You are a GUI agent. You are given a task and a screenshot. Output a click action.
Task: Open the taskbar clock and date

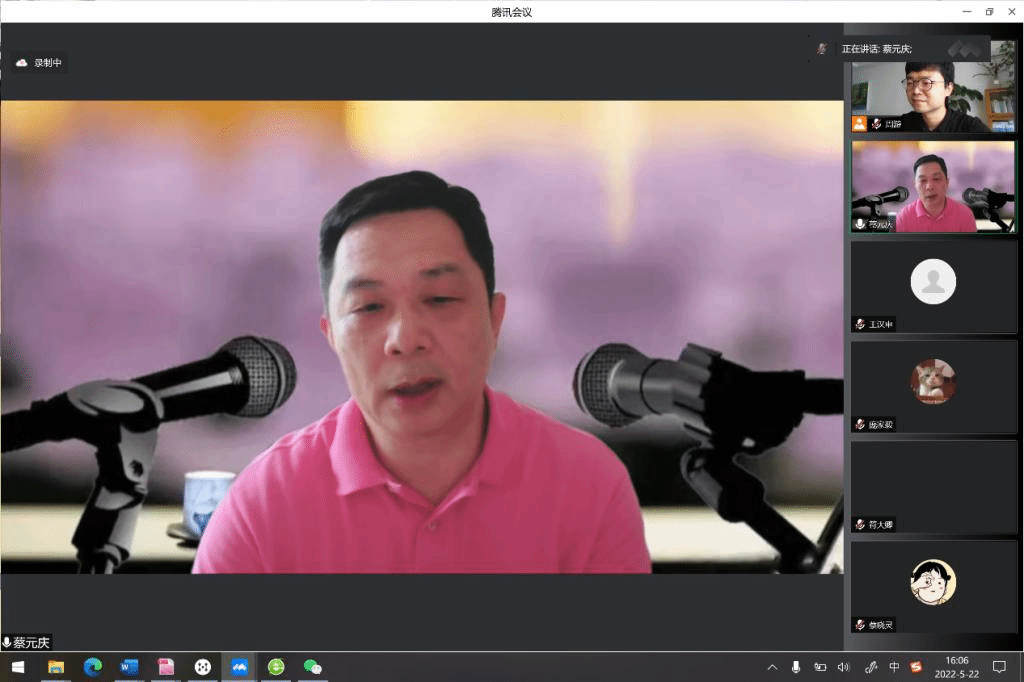tap(956, 667)
